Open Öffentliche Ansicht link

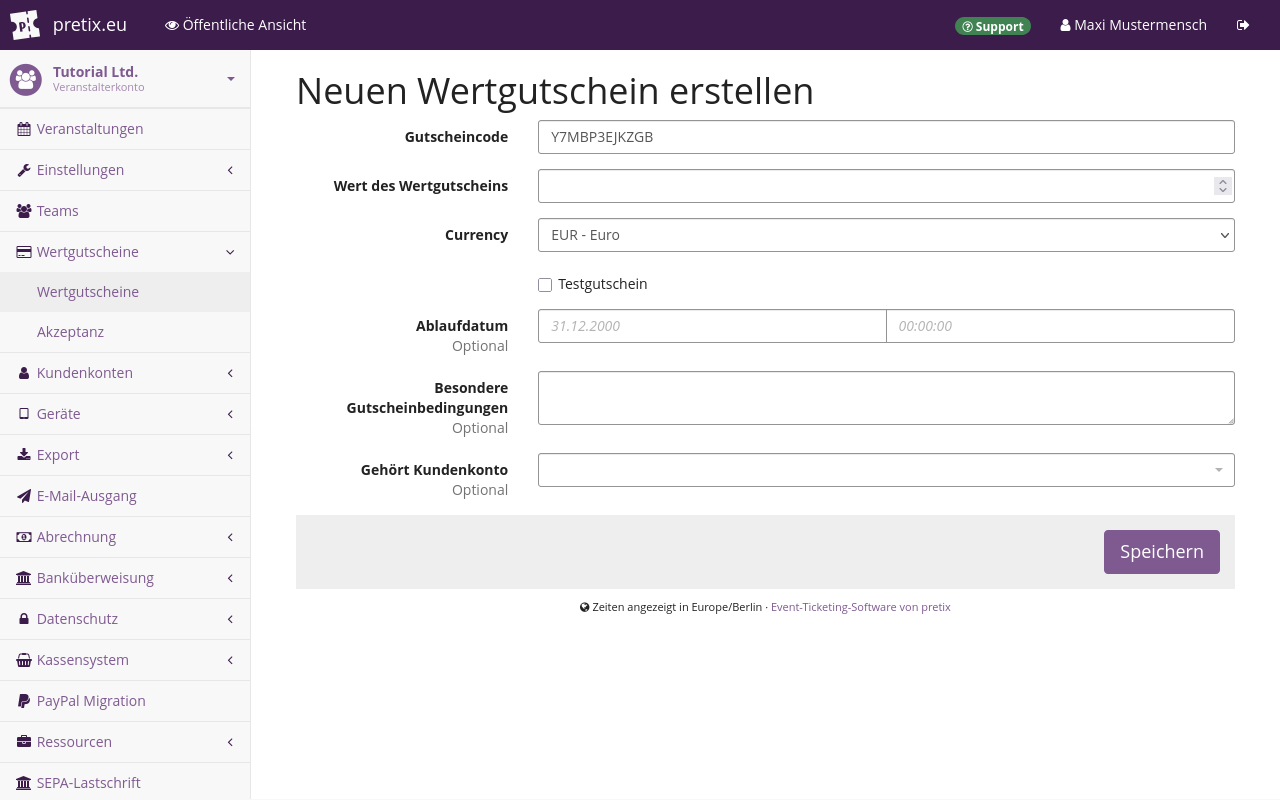click(236, 25)
